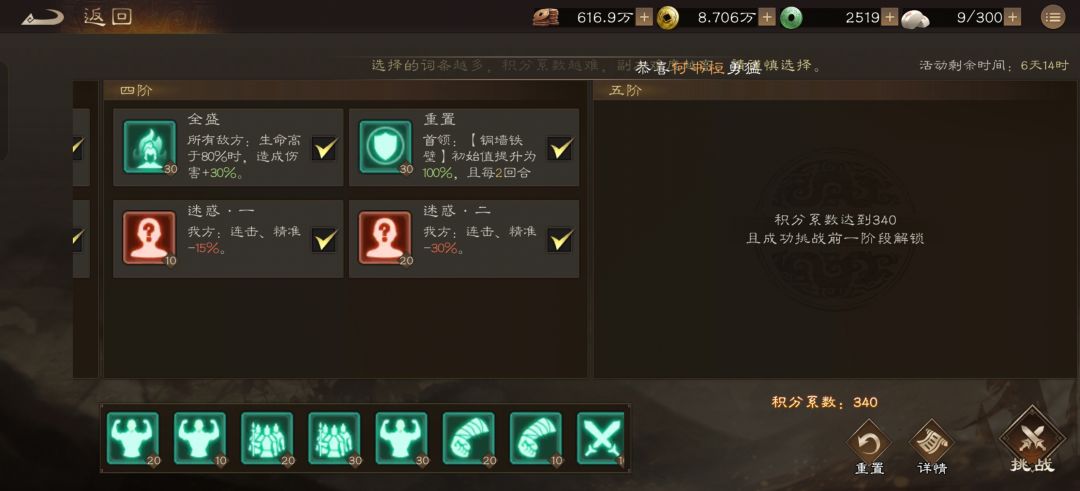1080x491 pixels.
Task: Start the 挑战 challenge button
Action: click(x=1032, y=440)
